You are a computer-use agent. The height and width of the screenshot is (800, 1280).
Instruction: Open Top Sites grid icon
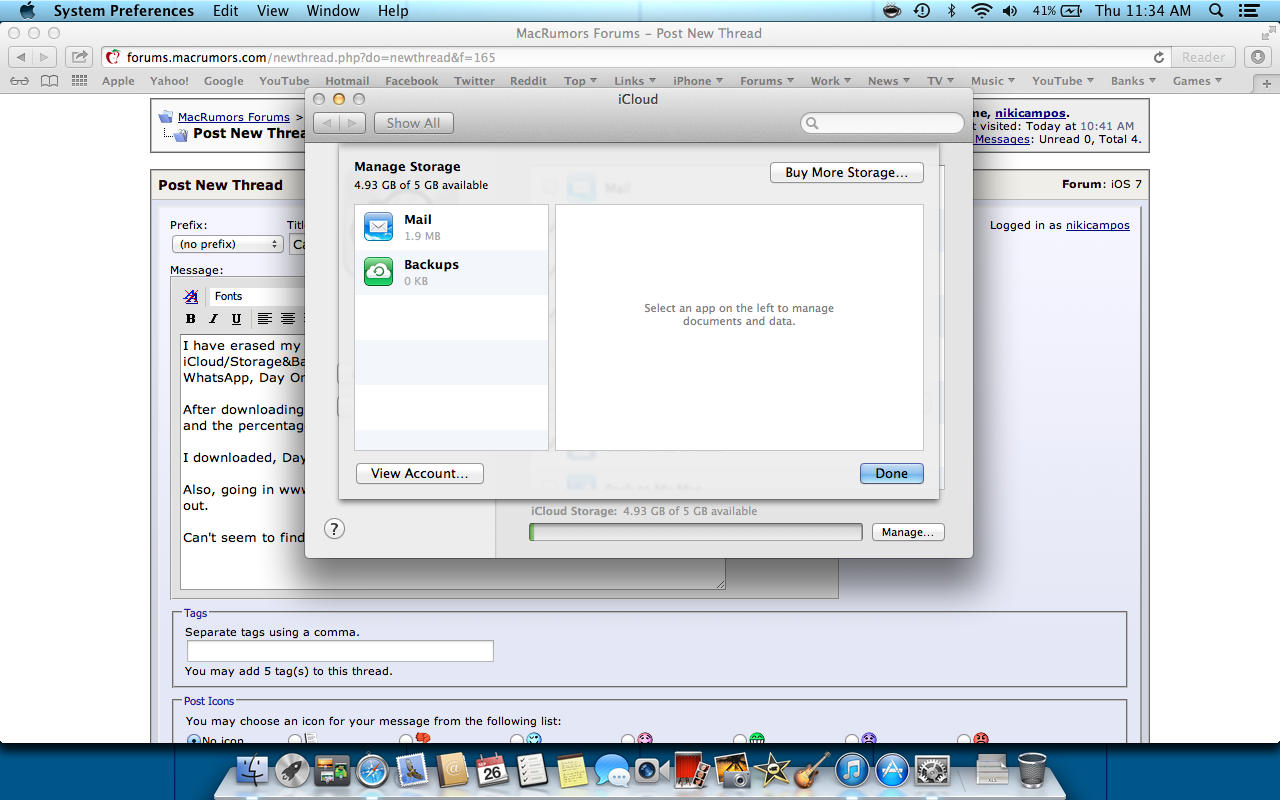(79, 81)
